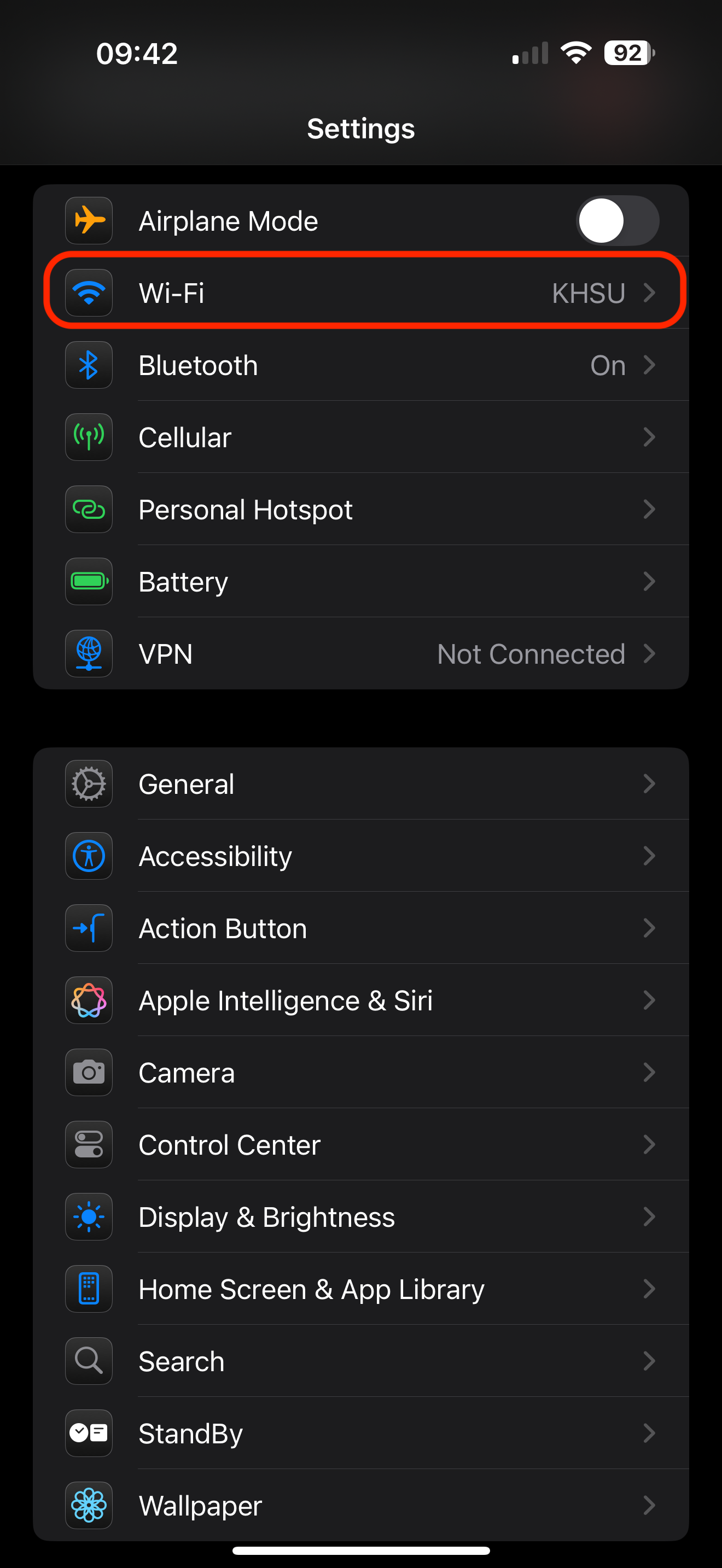Open Home Screen & App Library
Viewport: 722px width, 1568px height.
click(x=361, y=1289)
